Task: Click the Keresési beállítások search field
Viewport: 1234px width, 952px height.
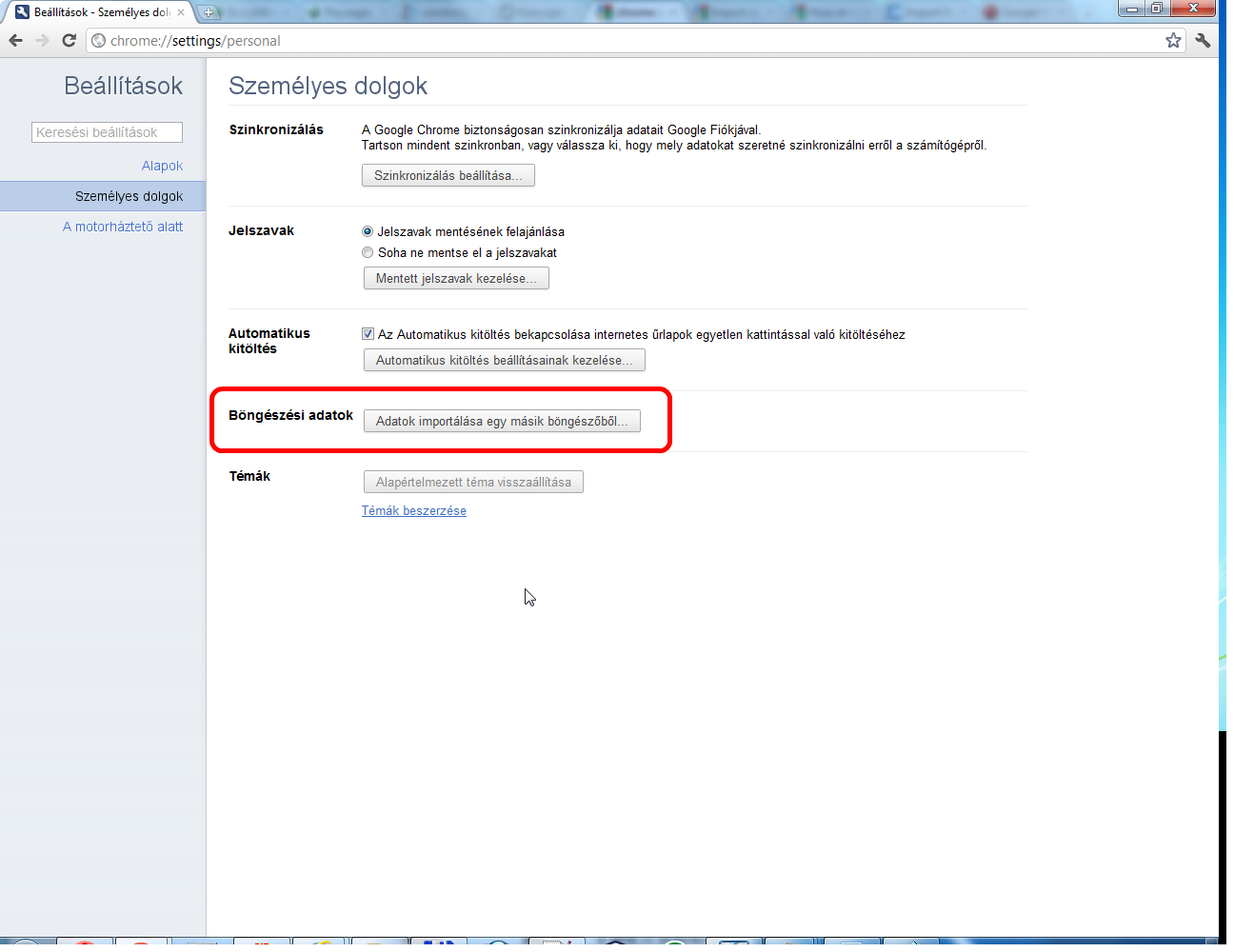Action: coord(107,132)
